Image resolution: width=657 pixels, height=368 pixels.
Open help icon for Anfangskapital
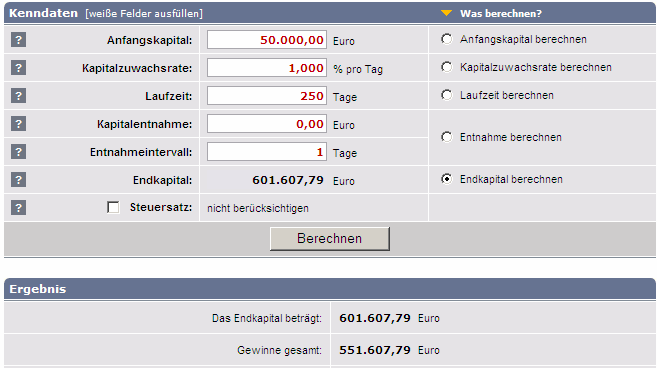[x=18, y=40]
